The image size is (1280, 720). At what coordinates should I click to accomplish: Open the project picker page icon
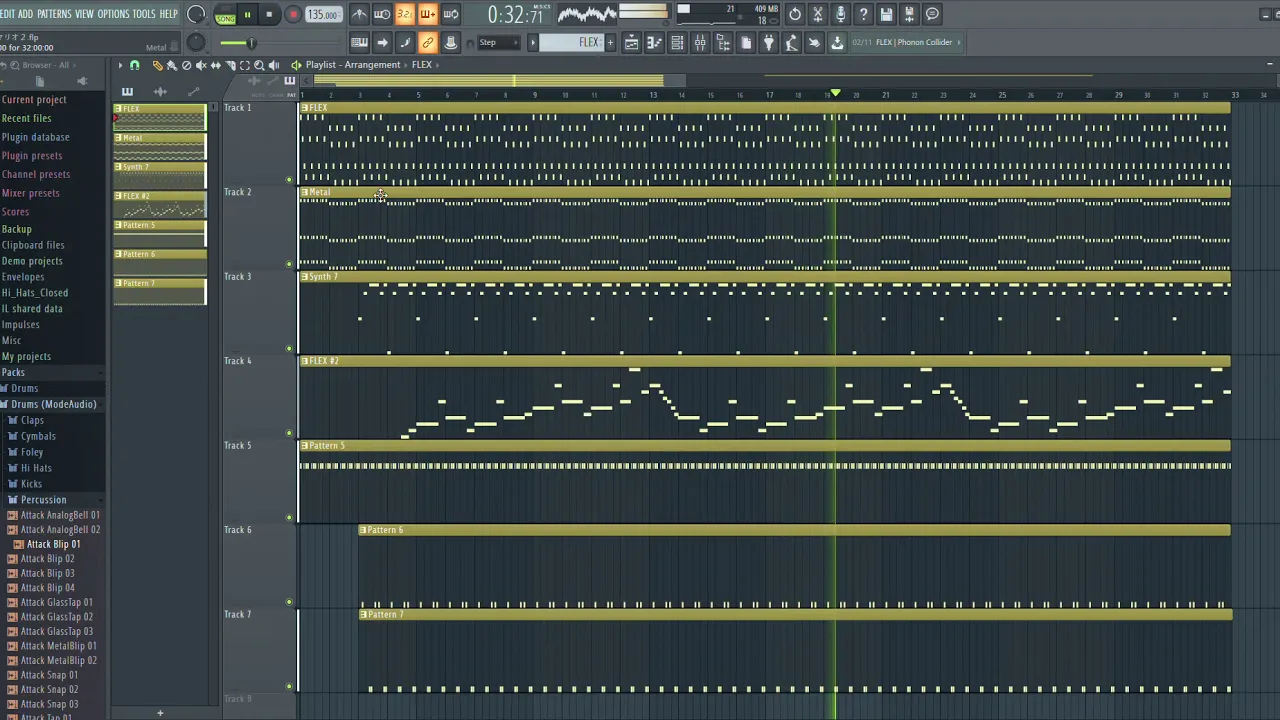(x=746, y=42)
